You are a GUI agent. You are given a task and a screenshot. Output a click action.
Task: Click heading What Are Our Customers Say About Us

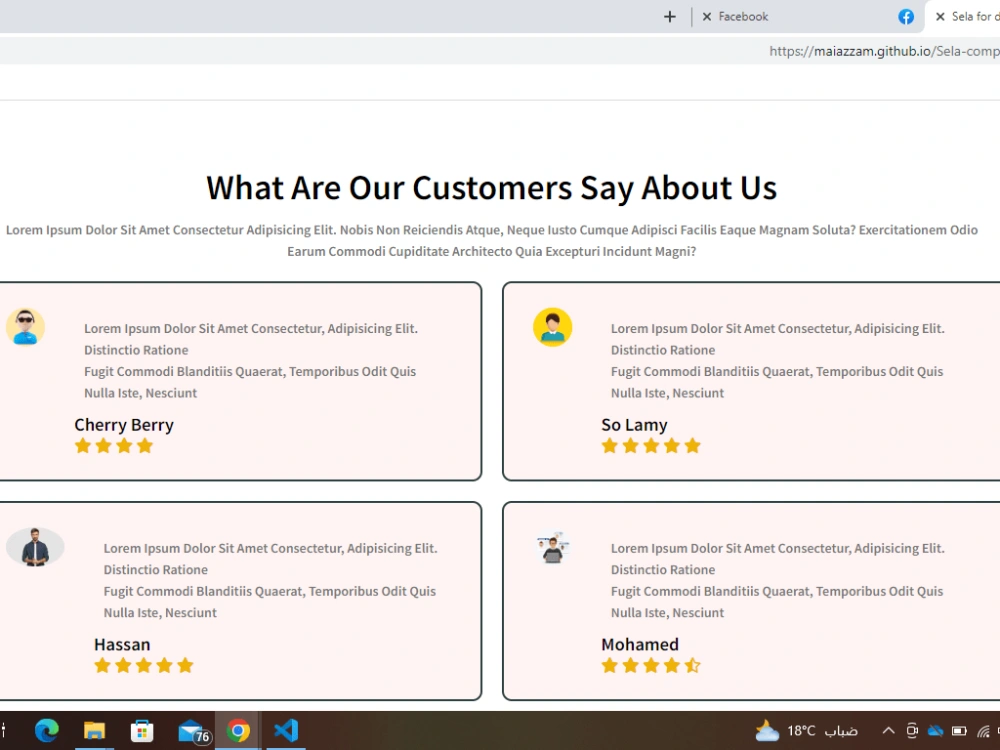pyautogui.click(x=491, y=188)
